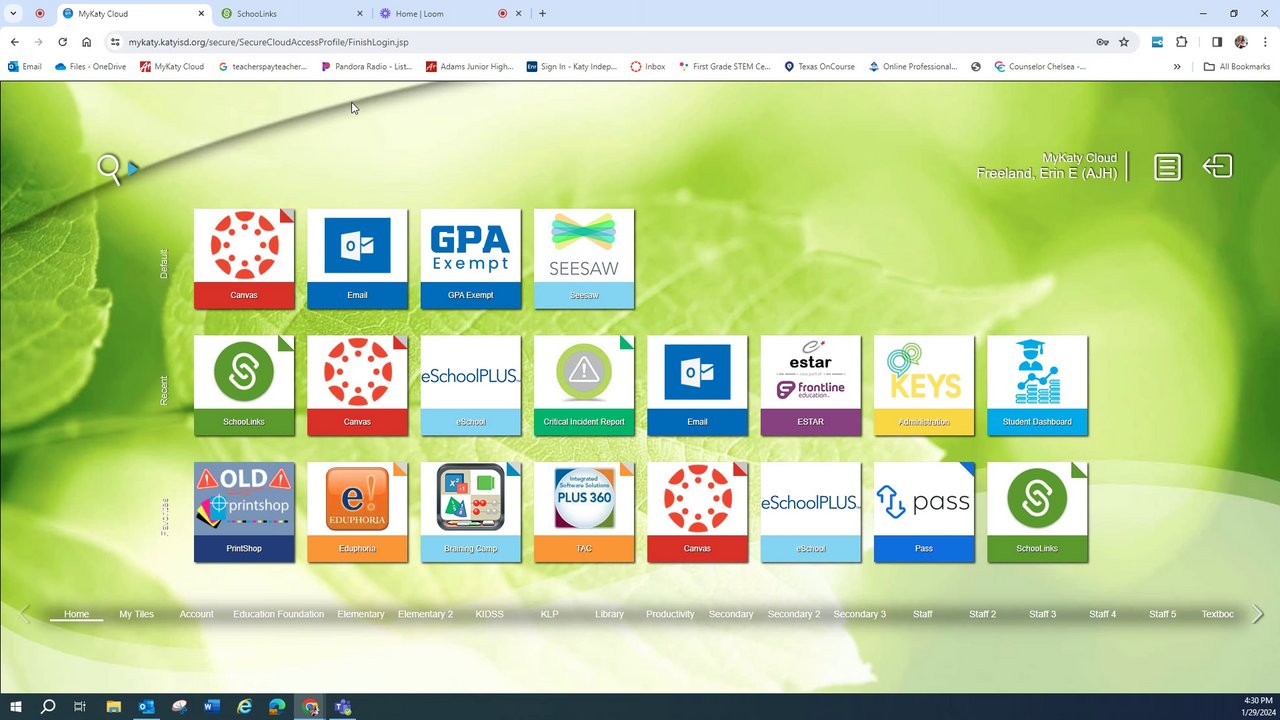Screen dimensions: 1280x720
Task: Open Outlook from the taskbar
Action: 146,707
